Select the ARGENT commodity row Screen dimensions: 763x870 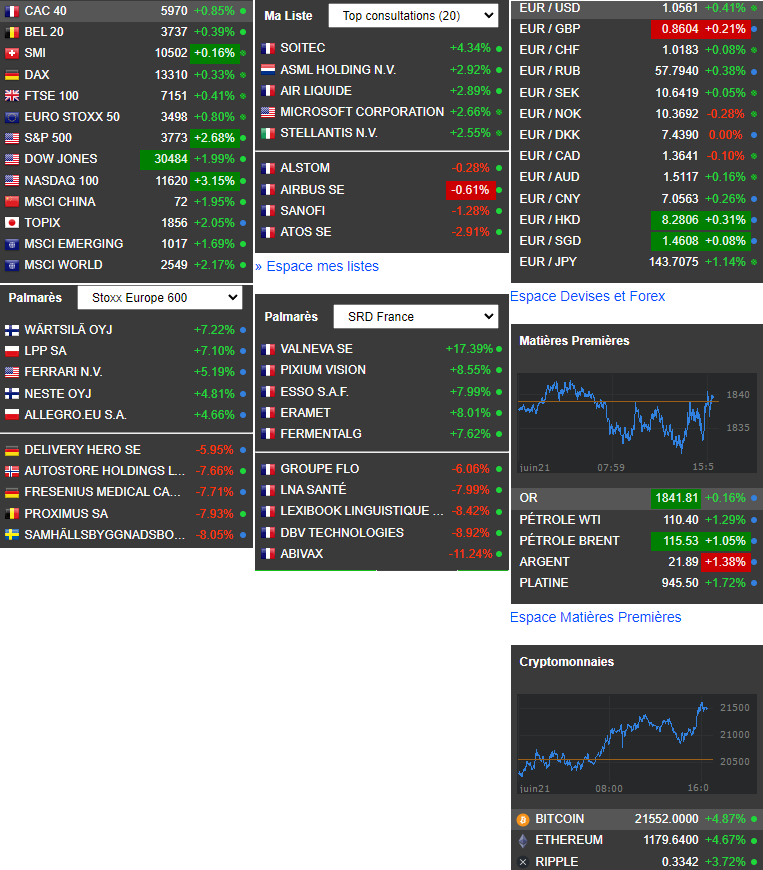click(x=636, y=562)
